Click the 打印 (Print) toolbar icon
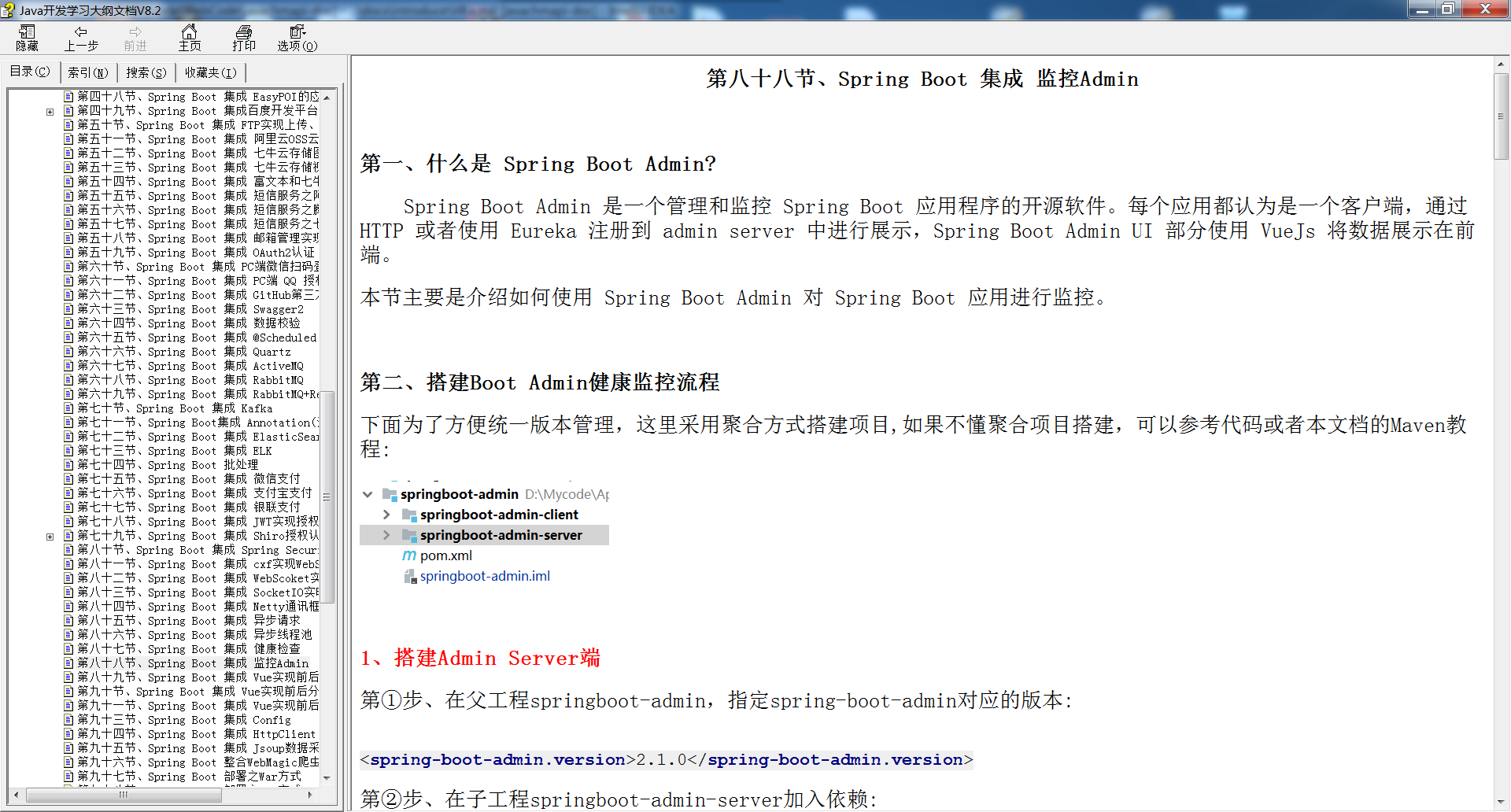This screenshot has height=812, width=1511. (x=244, y=38)
